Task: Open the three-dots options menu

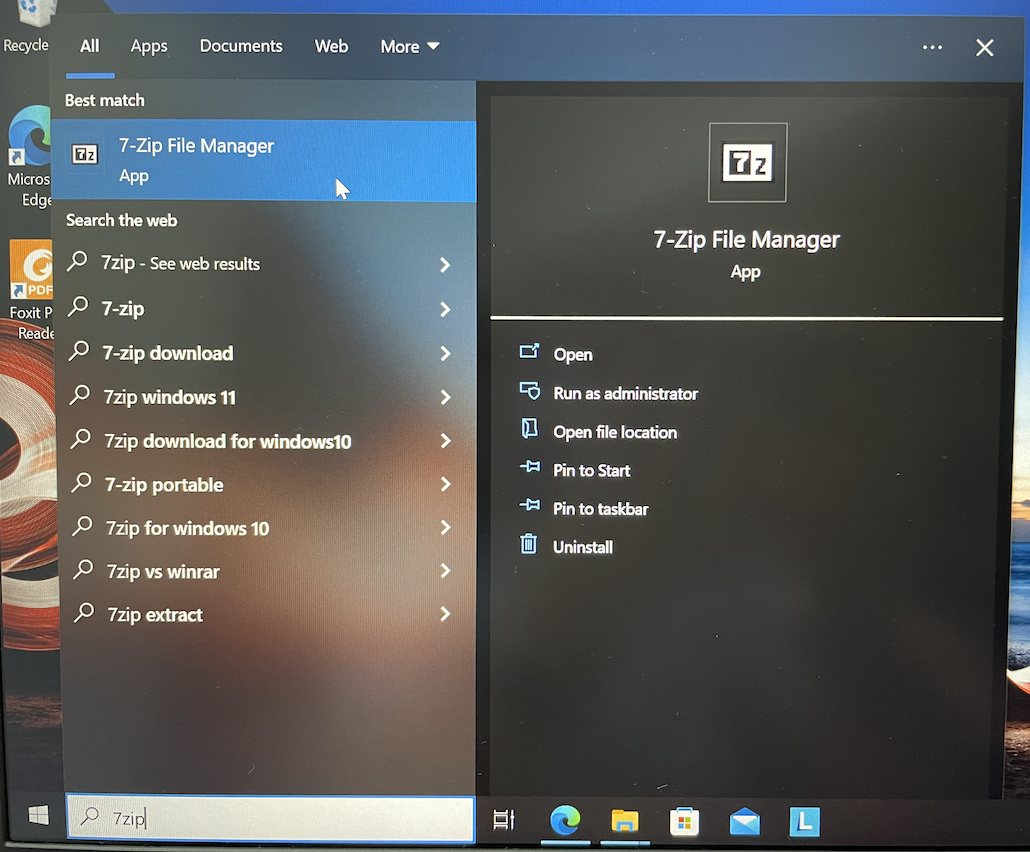Action: 932,47
